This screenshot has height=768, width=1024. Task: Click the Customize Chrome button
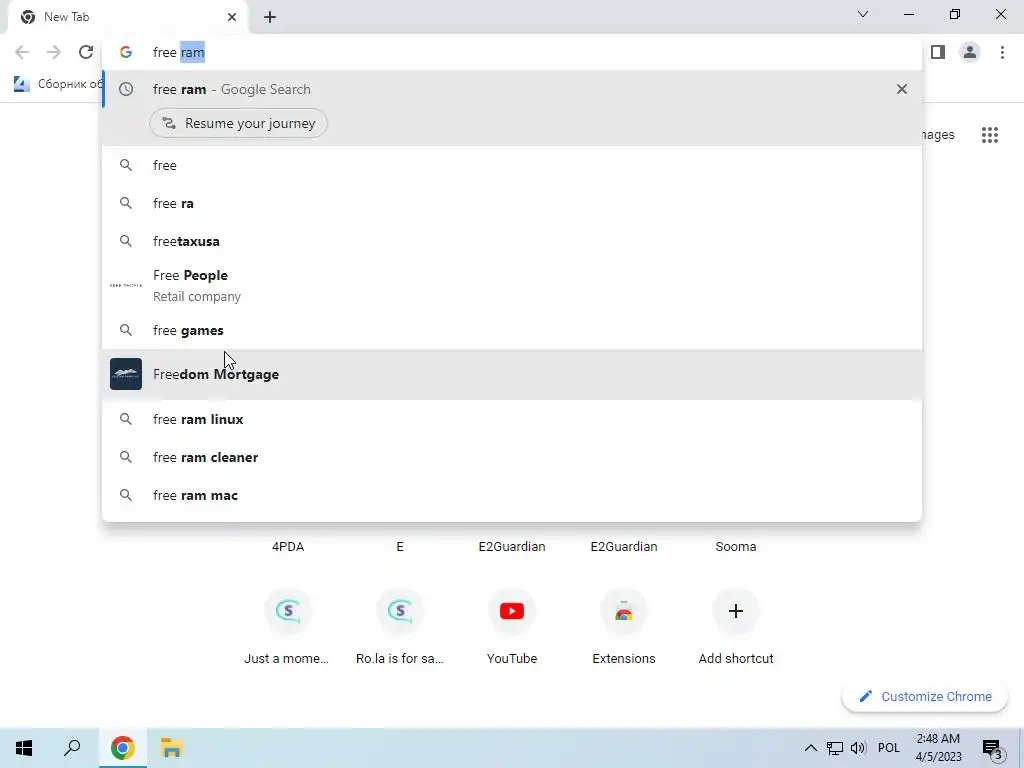[925, 696]
